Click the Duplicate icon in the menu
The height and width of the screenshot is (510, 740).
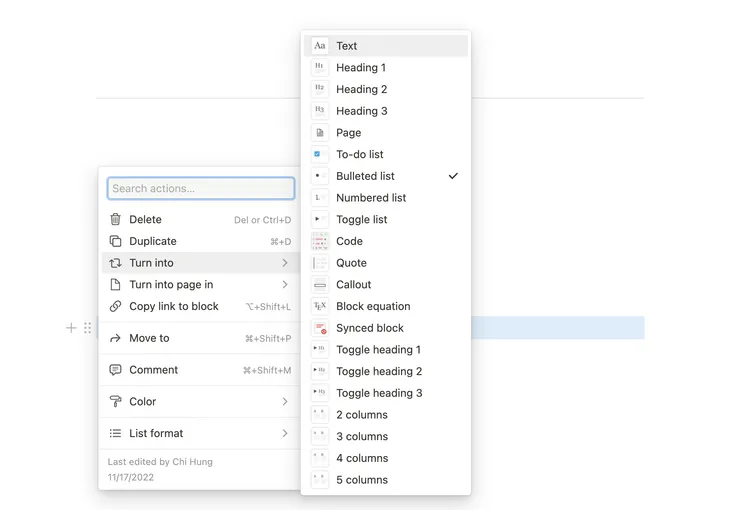(x=115, y=242)
